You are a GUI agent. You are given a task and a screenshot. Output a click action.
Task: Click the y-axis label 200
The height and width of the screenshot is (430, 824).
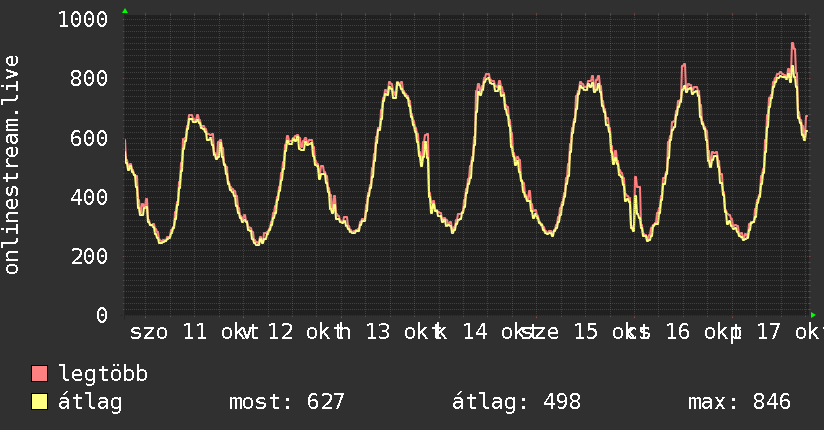(89, 257)
